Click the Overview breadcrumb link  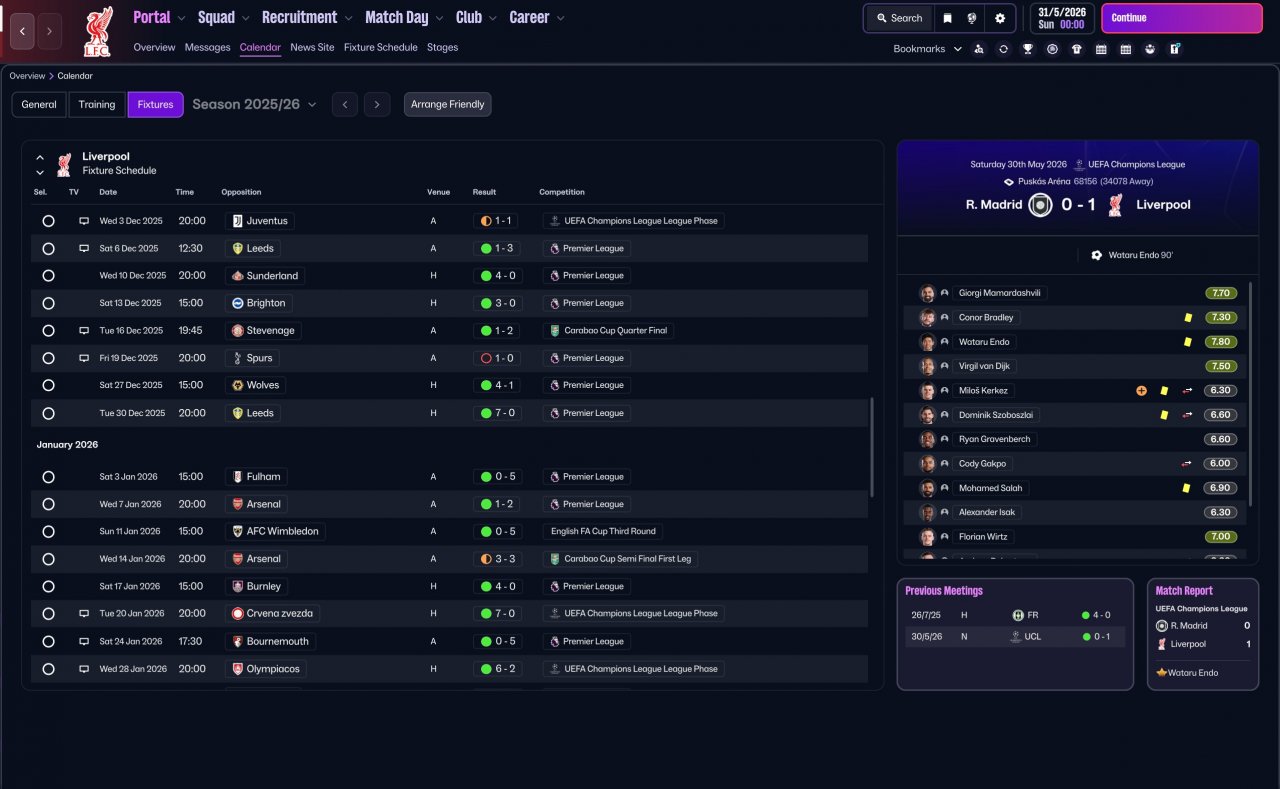(27, 76)
